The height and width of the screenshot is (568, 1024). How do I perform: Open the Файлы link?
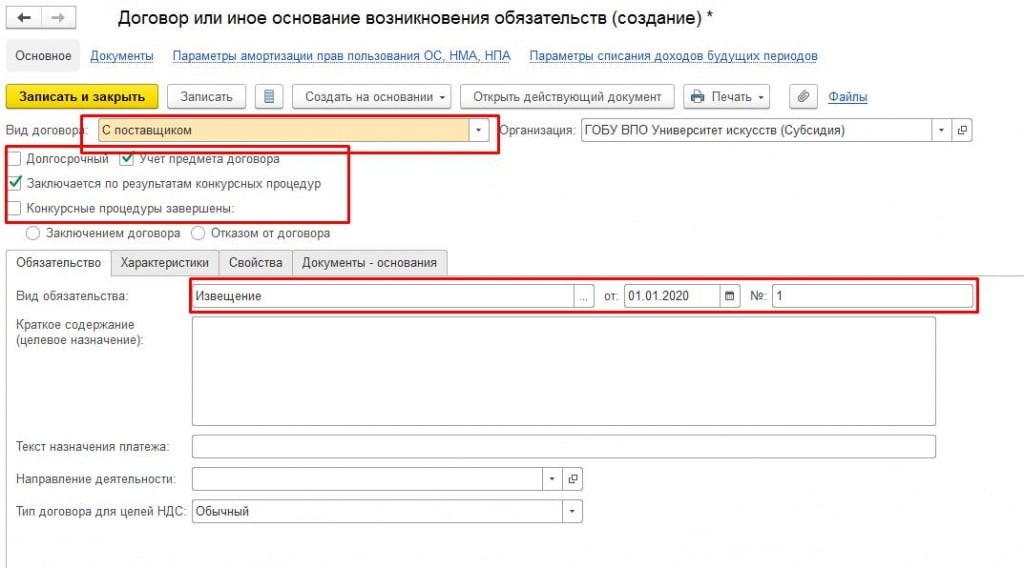point(847,97)
